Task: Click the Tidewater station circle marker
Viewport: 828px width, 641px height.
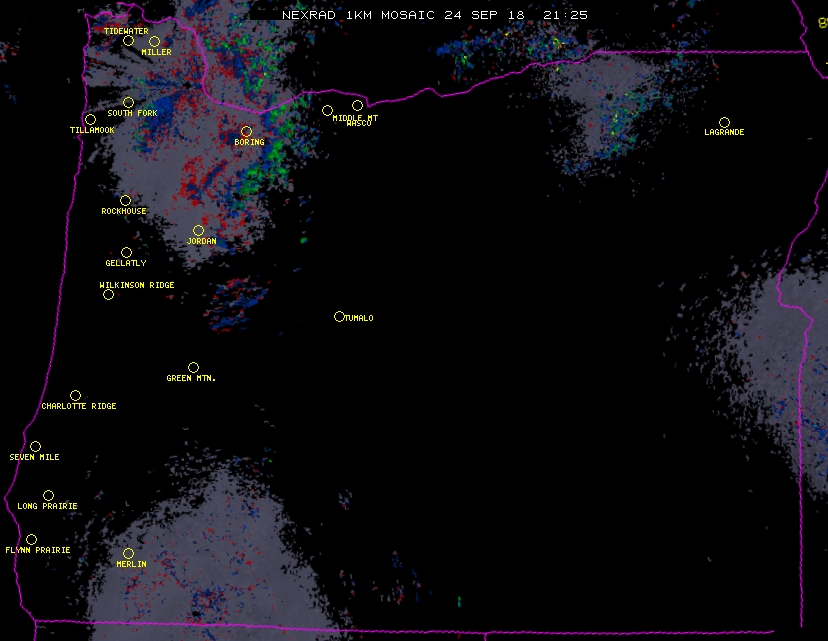Action: (x=128, y=41)
